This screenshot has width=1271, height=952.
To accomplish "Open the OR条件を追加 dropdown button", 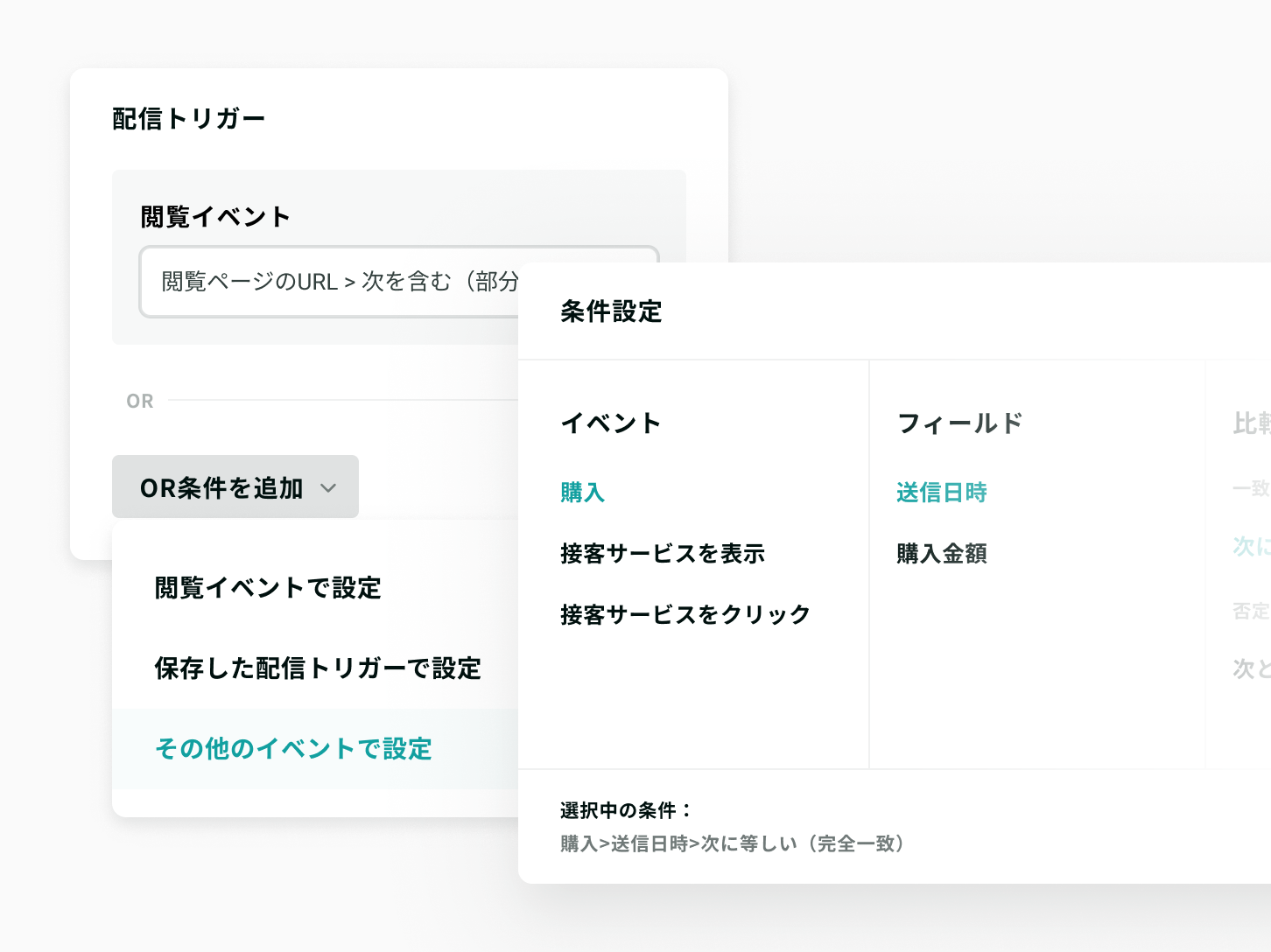I will tap(235, 486).
